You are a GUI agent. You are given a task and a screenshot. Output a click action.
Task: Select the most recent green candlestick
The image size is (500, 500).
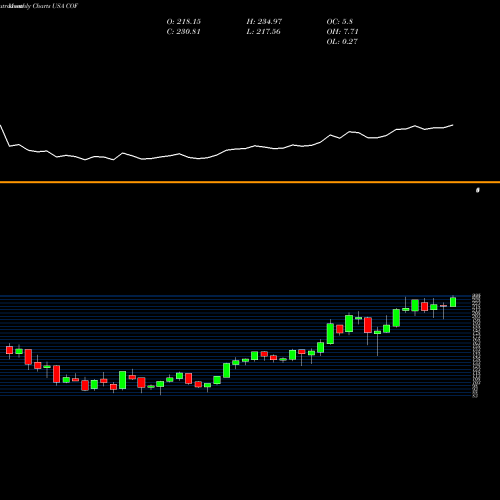(453, 302)
